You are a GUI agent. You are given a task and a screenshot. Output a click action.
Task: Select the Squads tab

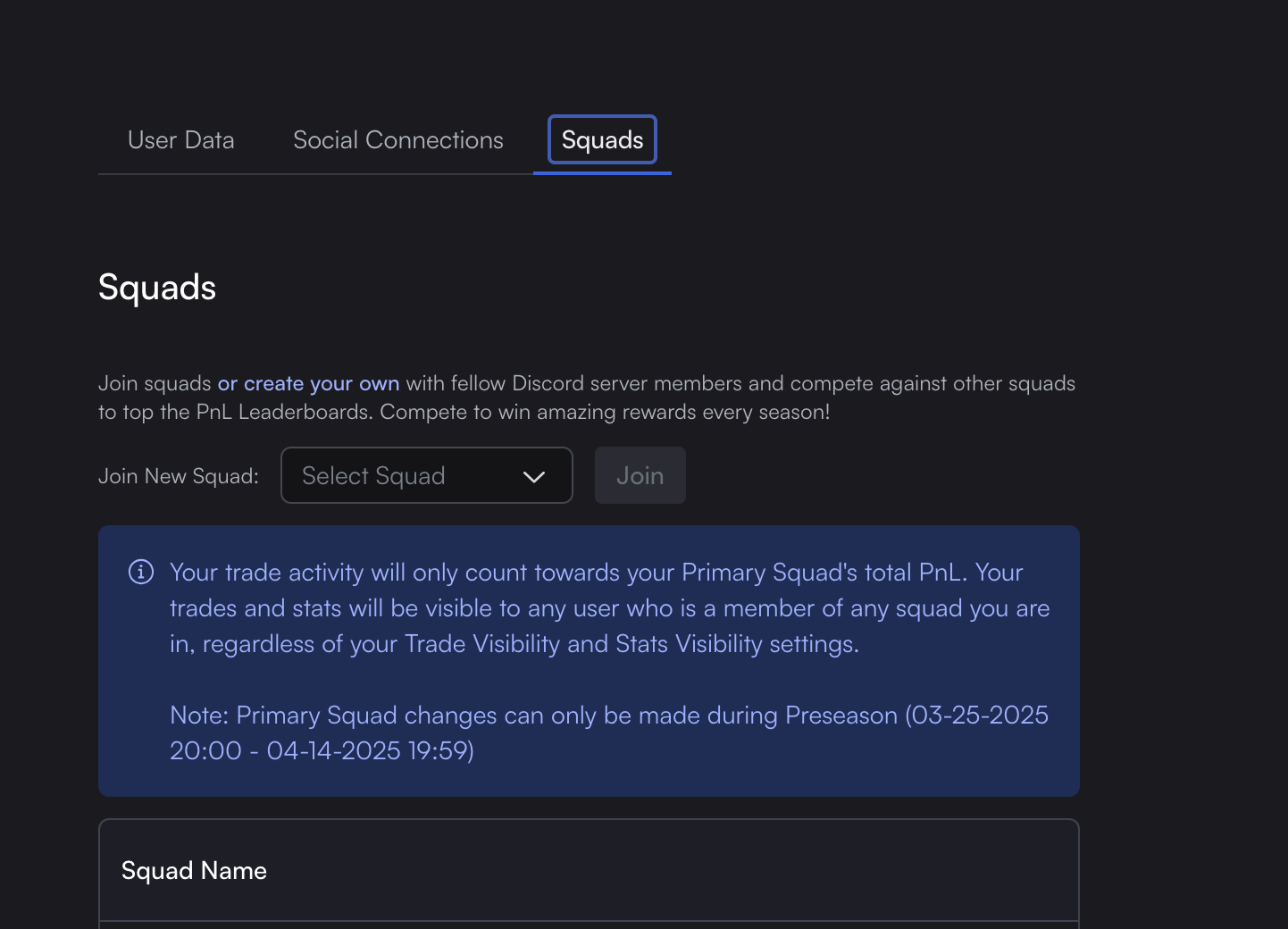click(602, 140)
